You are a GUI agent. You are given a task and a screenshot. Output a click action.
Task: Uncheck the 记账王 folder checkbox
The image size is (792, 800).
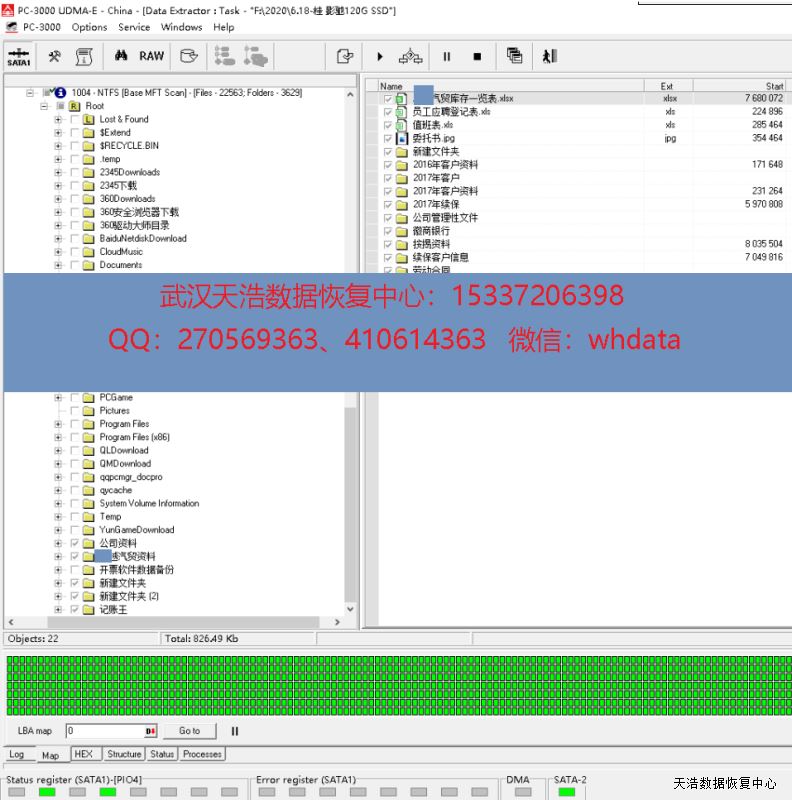pos(75,609)
